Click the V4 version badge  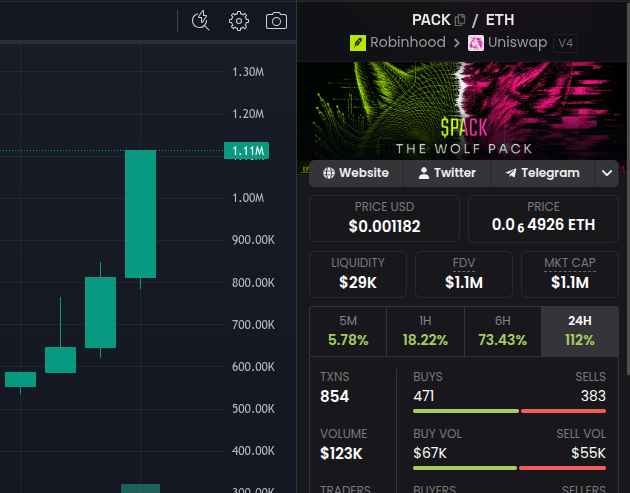(565, 43)
